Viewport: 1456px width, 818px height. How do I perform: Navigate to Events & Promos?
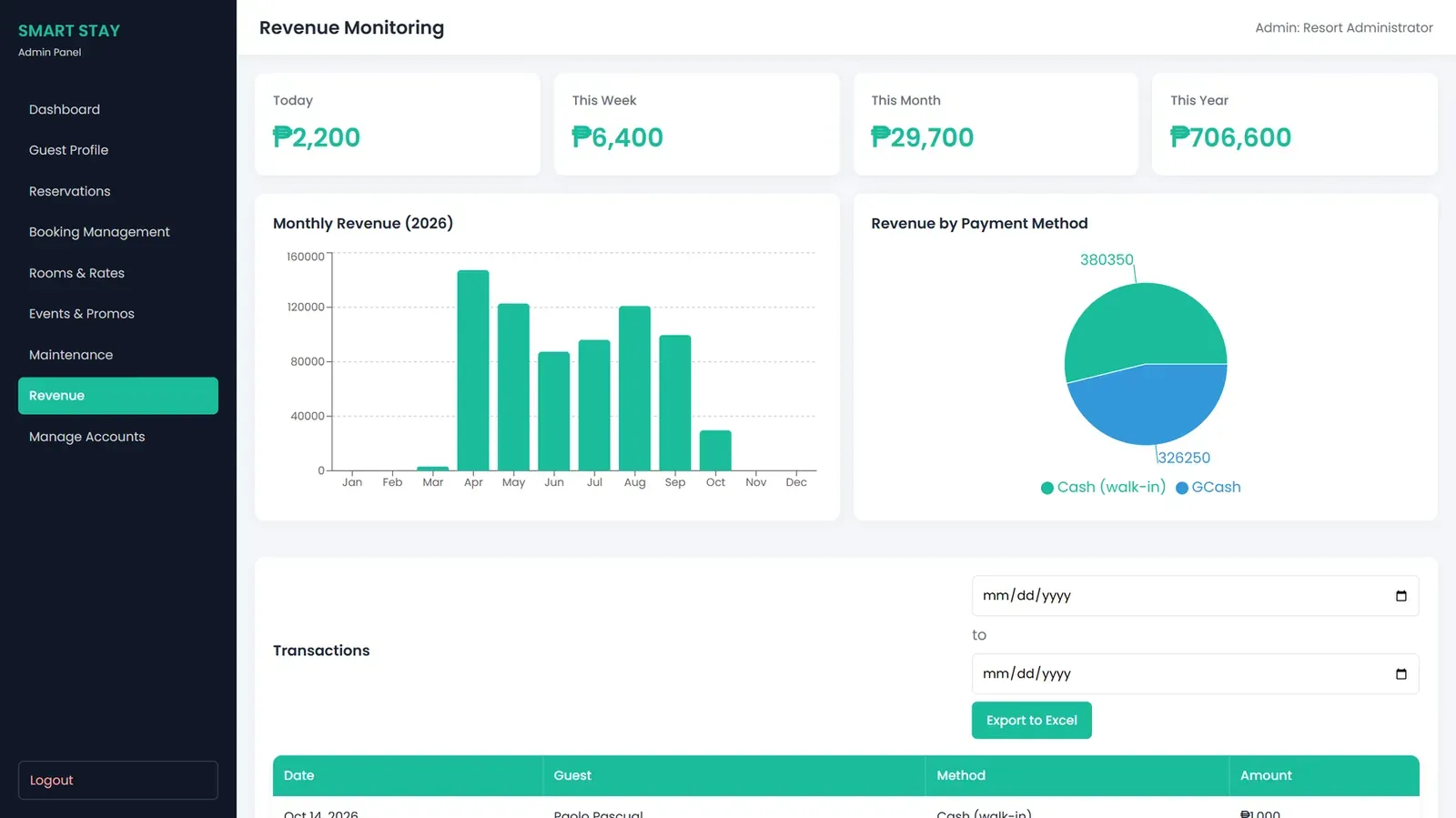118,314
